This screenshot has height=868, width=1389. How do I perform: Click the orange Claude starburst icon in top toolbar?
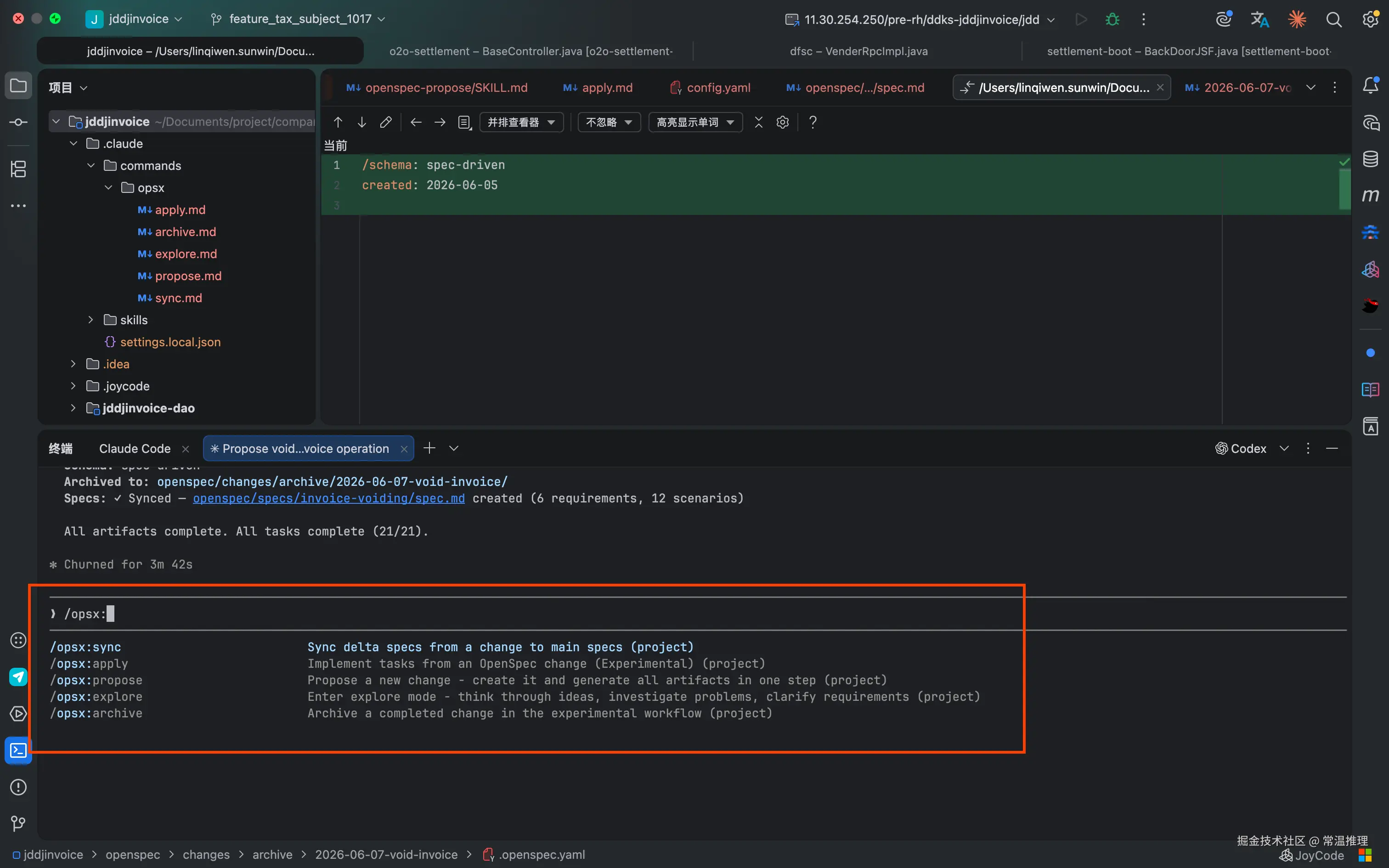coord(1297,19)
